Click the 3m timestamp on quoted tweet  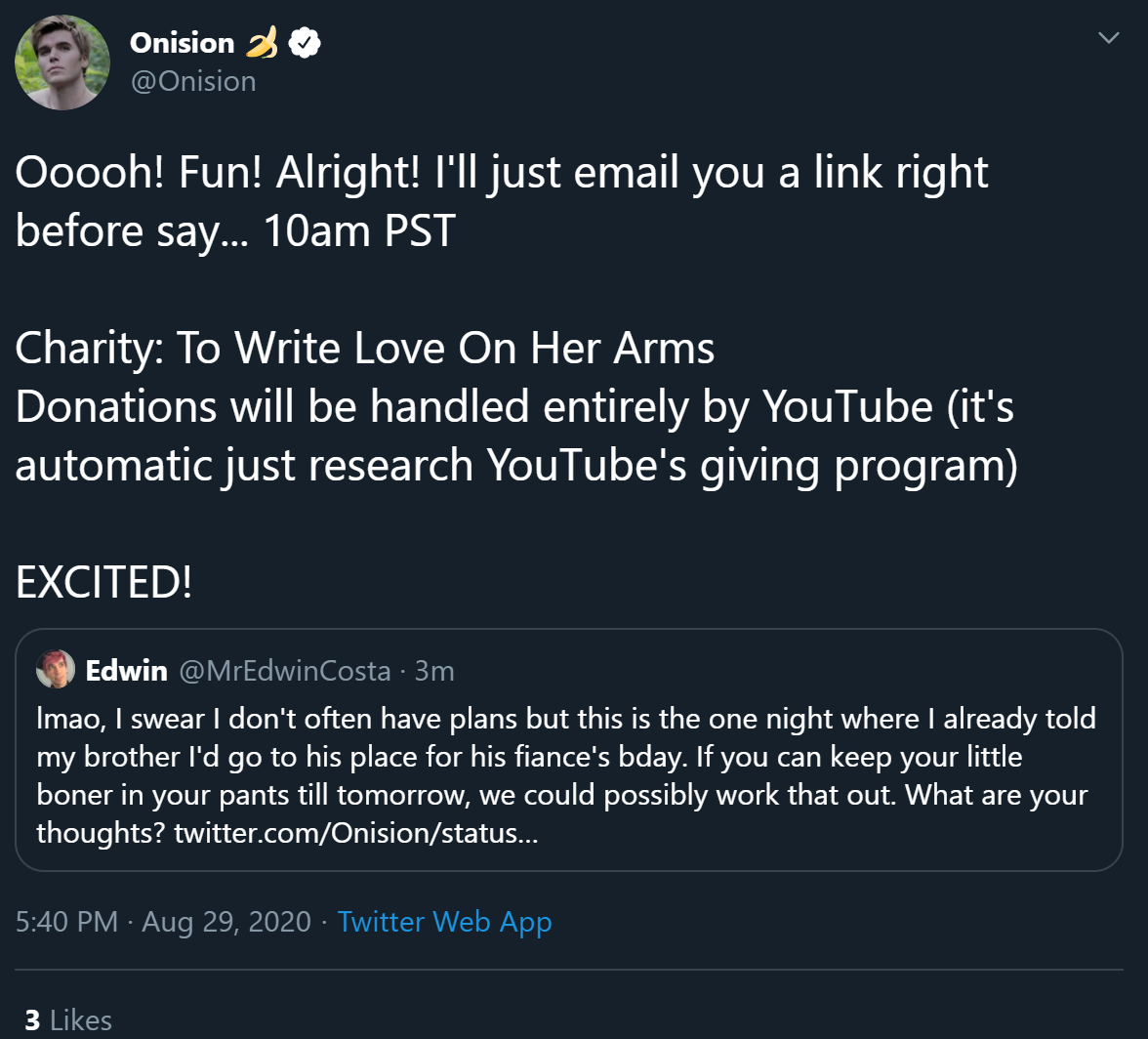click(434, 670)
